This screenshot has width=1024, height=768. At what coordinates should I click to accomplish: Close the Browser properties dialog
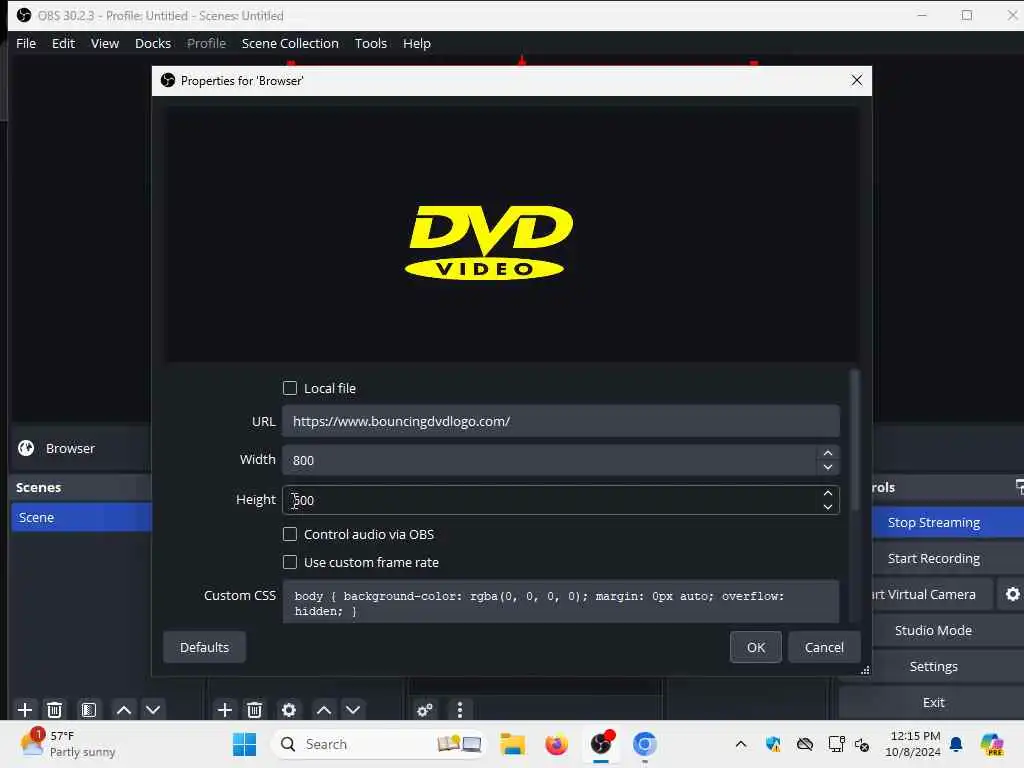(x=857, y=80)
